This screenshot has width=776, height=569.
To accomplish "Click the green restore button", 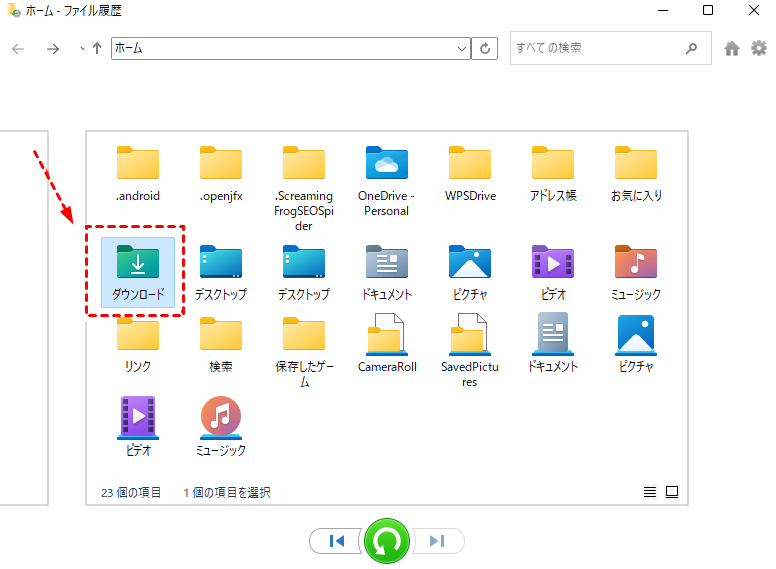I will pos(387,541).
